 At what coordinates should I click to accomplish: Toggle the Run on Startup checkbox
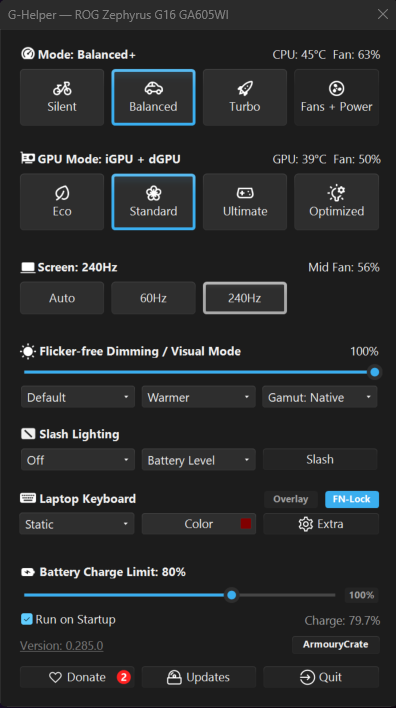click(x=27, y=619)
